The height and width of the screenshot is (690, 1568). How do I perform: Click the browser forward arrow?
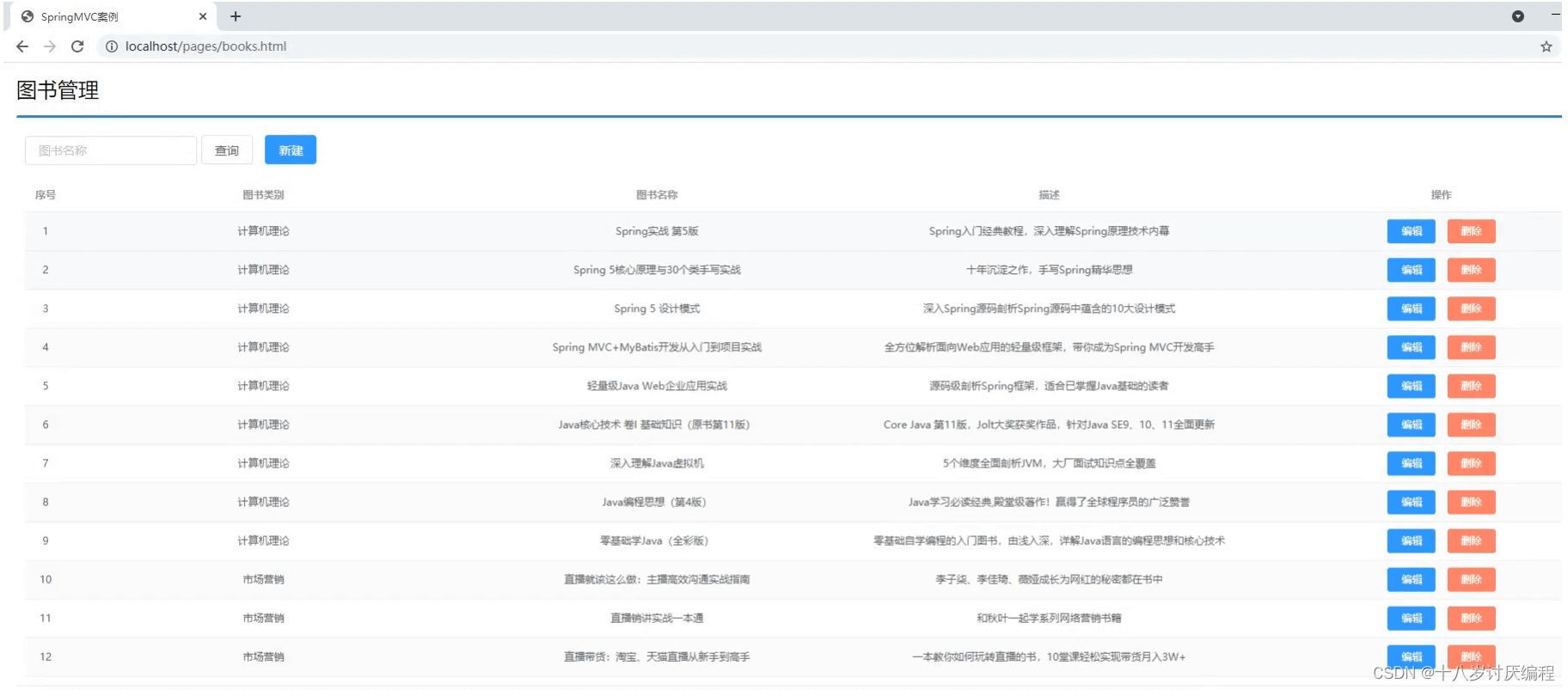[x=50, y=46]
